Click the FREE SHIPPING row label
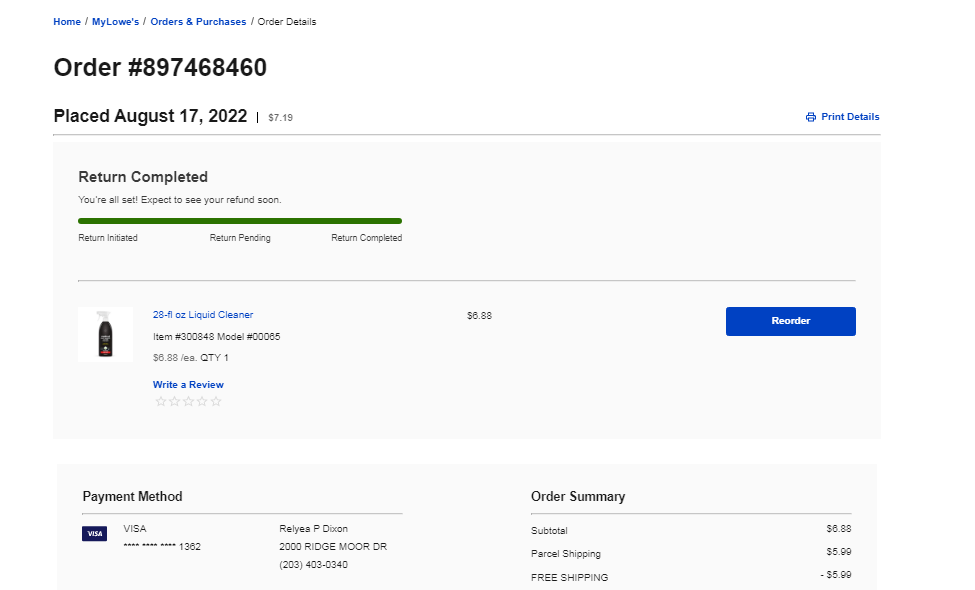975x590 pixels. pyautogui.click(x=570, y=578)
